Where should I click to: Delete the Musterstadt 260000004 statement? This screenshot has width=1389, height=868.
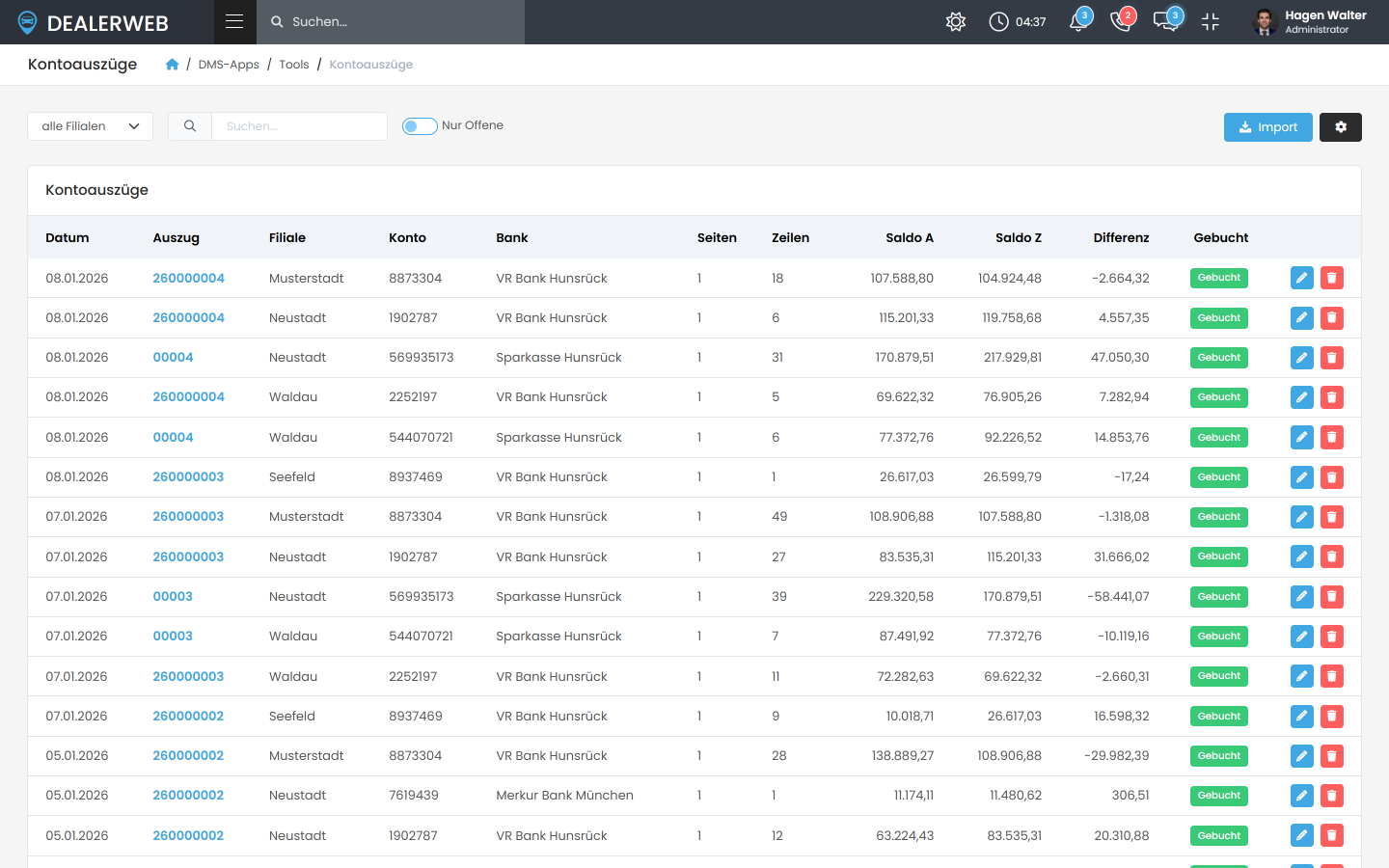tap(1332, 278)
